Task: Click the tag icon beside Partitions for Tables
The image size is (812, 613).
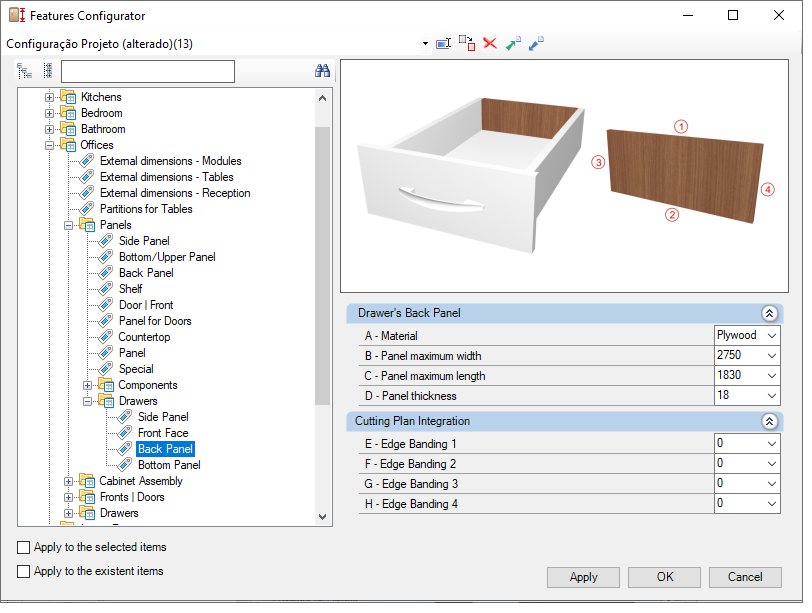Action: [86, 209]
